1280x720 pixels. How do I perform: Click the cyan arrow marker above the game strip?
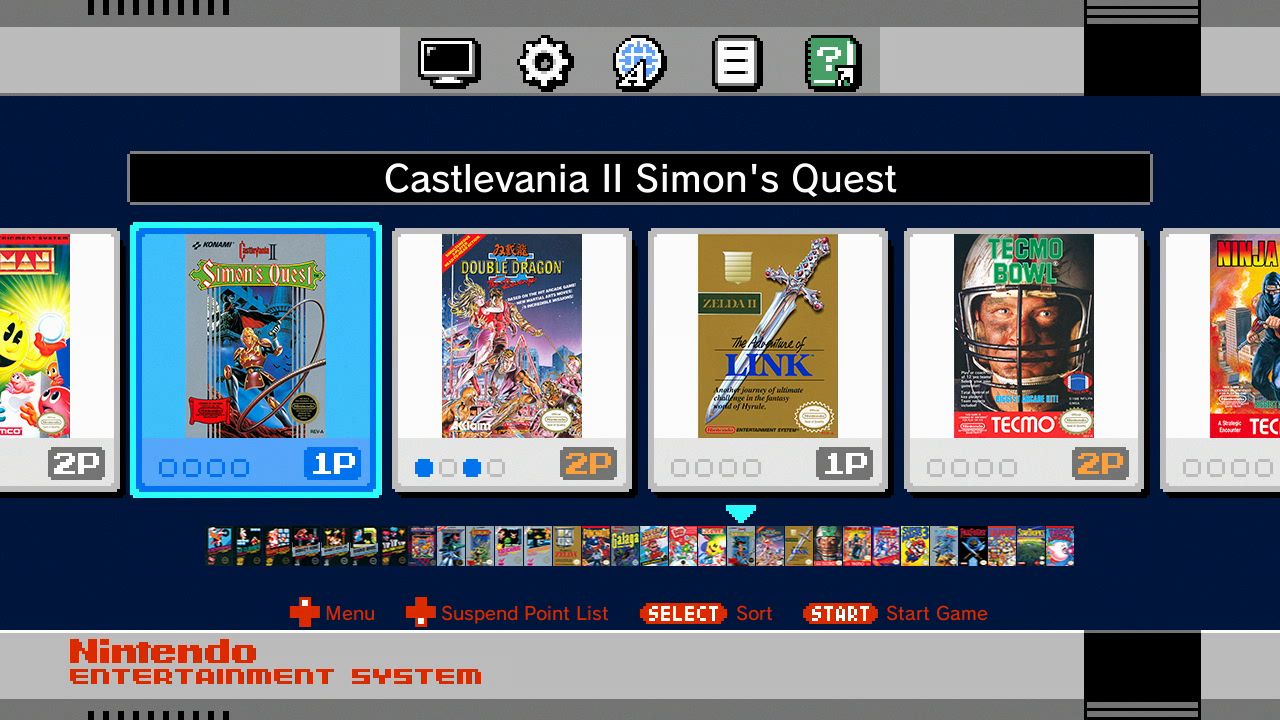(x=740, y=514)
